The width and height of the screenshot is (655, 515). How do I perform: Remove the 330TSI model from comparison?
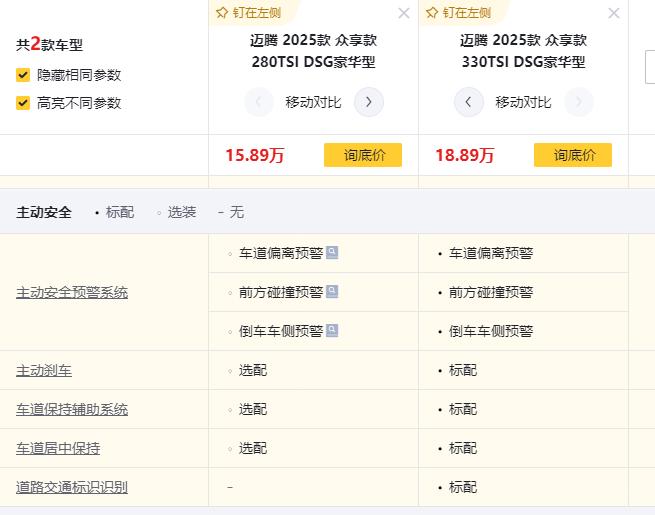pyautogui.click(x=613, y=13)
